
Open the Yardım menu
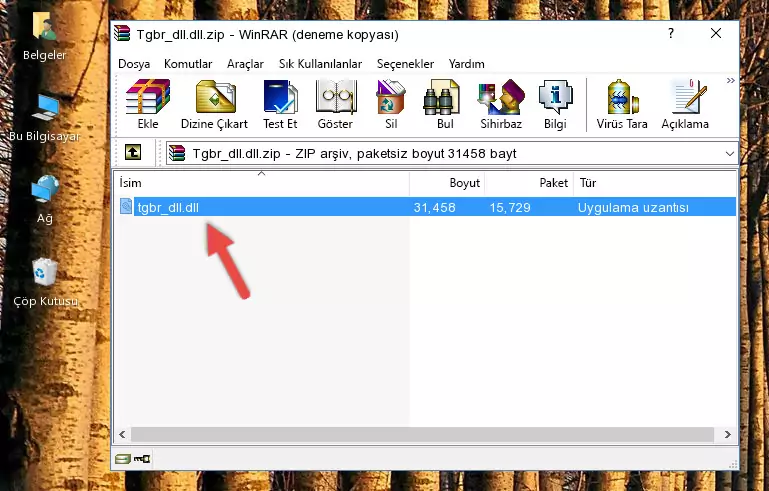[x=466, y=64]
